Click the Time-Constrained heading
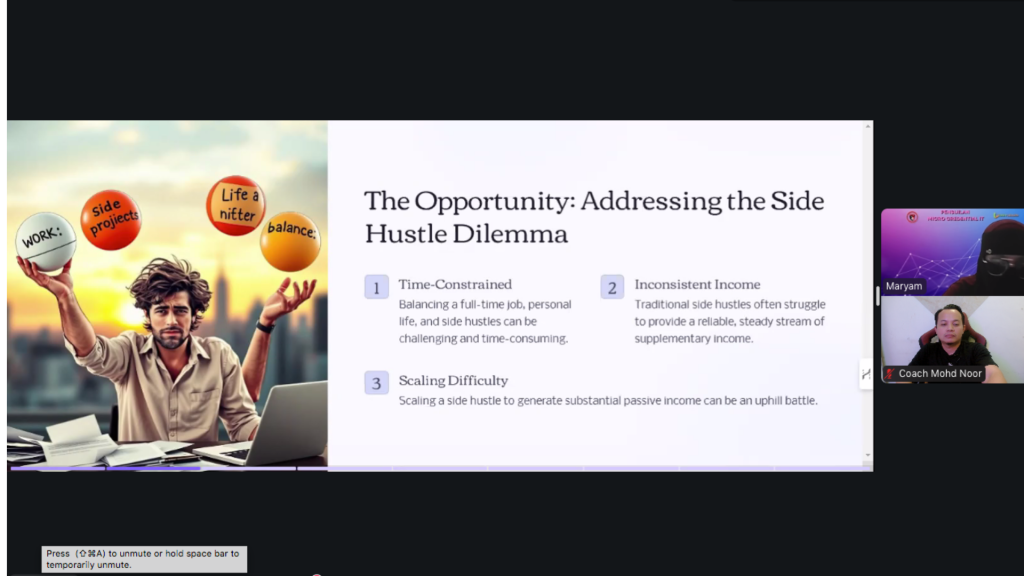 tap(454, 285)
